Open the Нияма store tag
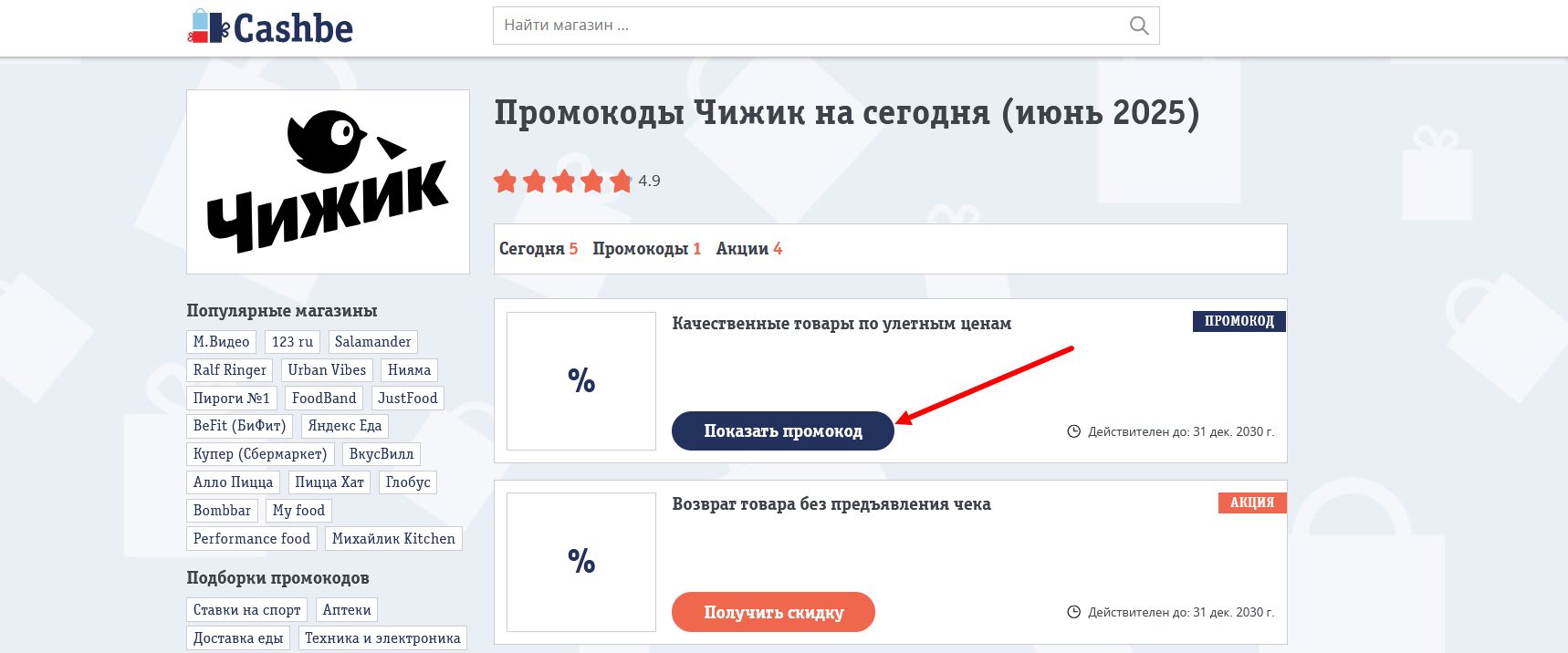The height and width of the screenshot is (653, 1568). [x=409, y=370]
